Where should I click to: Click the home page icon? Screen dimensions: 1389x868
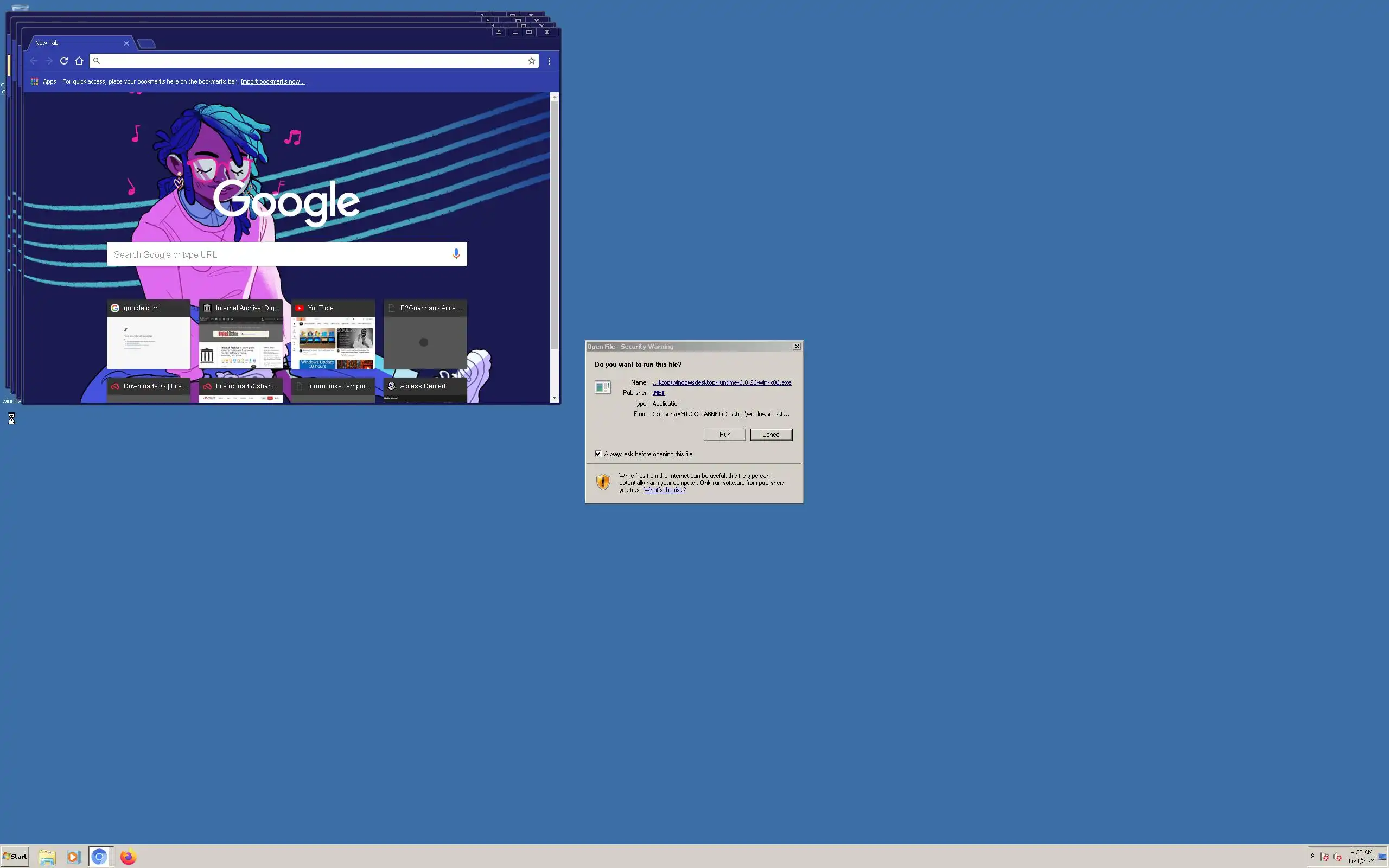click(x=79, y=61)
